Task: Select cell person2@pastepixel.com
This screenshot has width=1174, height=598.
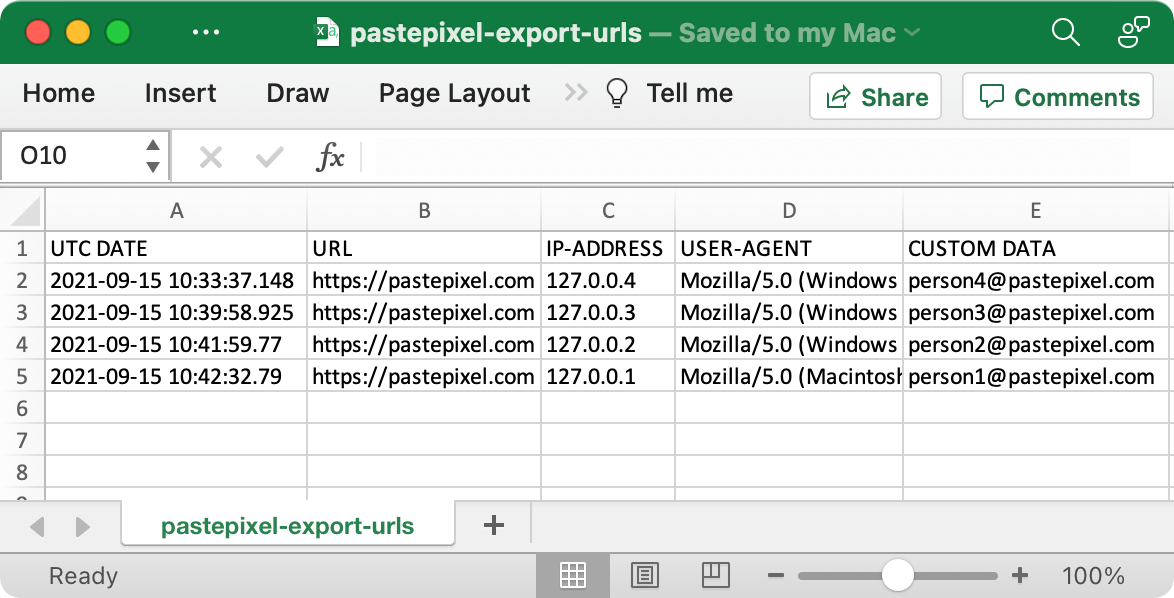Action: point(1035,344)
